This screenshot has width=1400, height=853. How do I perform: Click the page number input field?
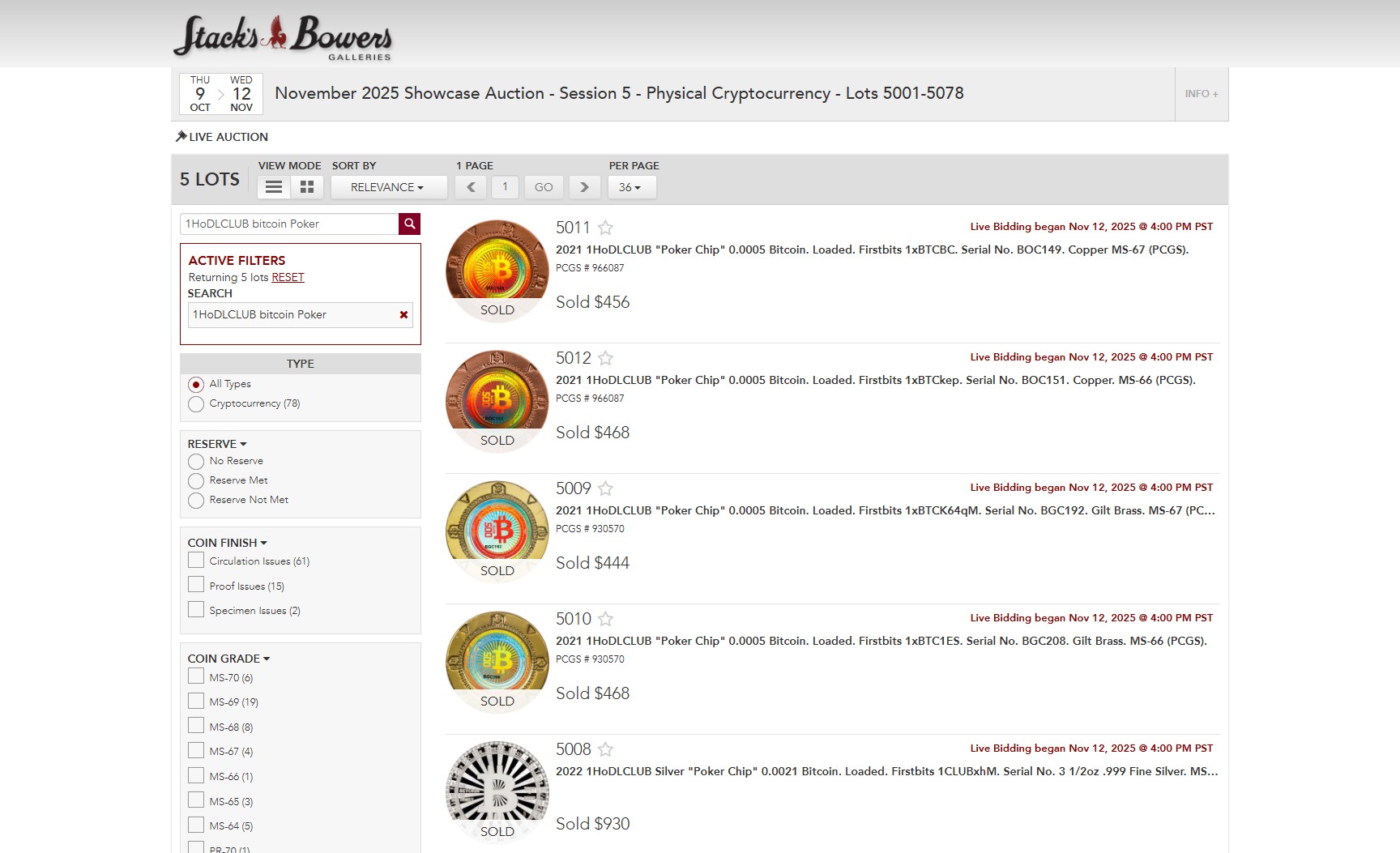tap(505, 186)
